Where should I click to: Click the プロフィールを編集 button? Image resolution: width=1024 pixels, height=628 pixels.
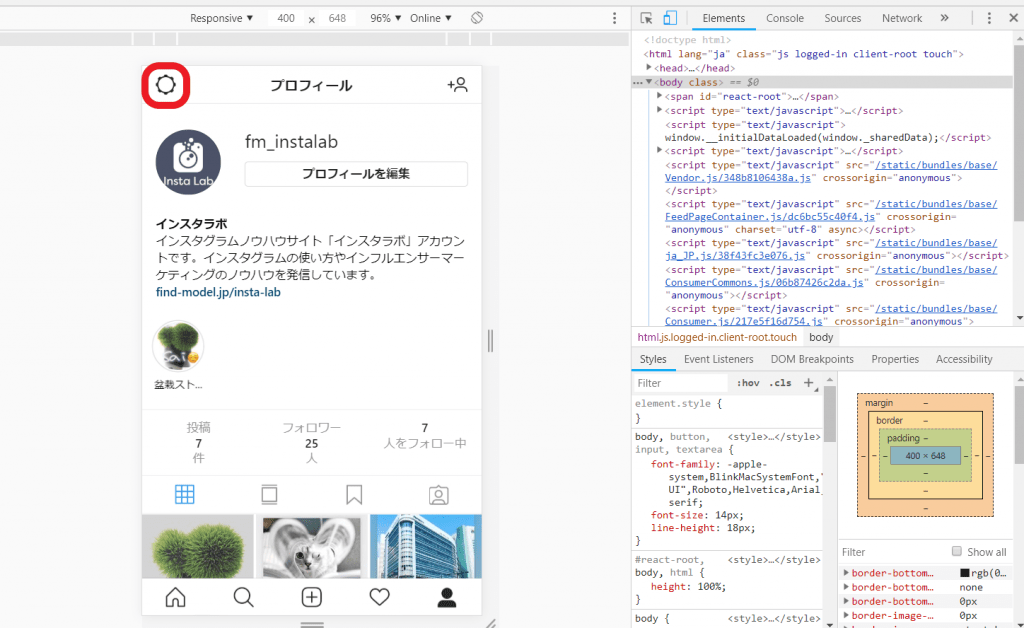[356, 174]
